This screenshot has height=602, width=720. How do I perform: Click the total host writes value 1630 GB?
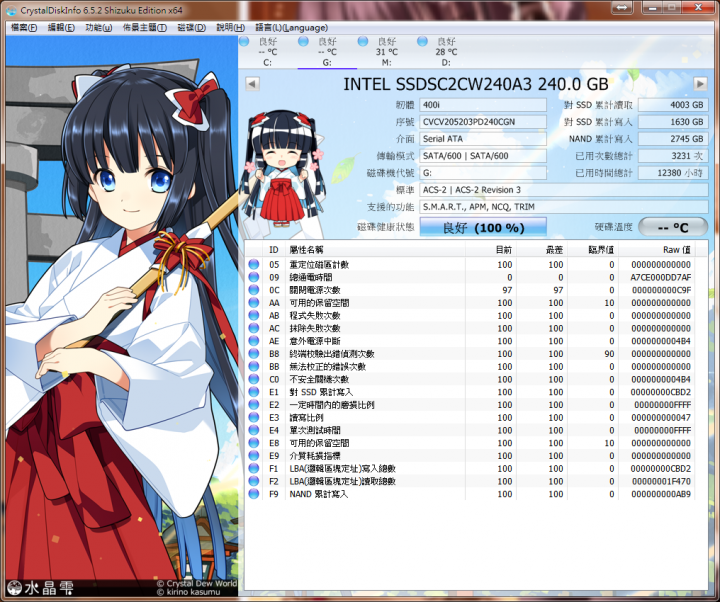[x=673, y=122]
